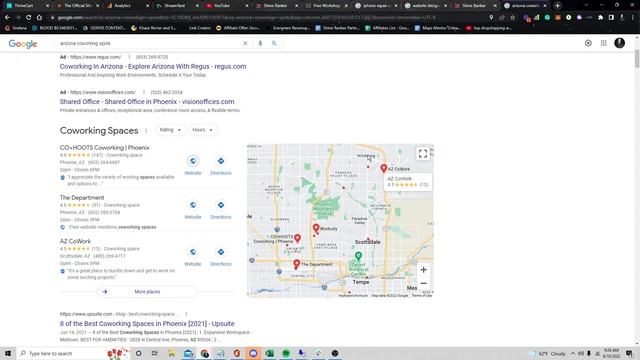This screenshot has height=360, width=640.
Task: Open the Rating filter dropdown
Action: [x=170, y=130]
